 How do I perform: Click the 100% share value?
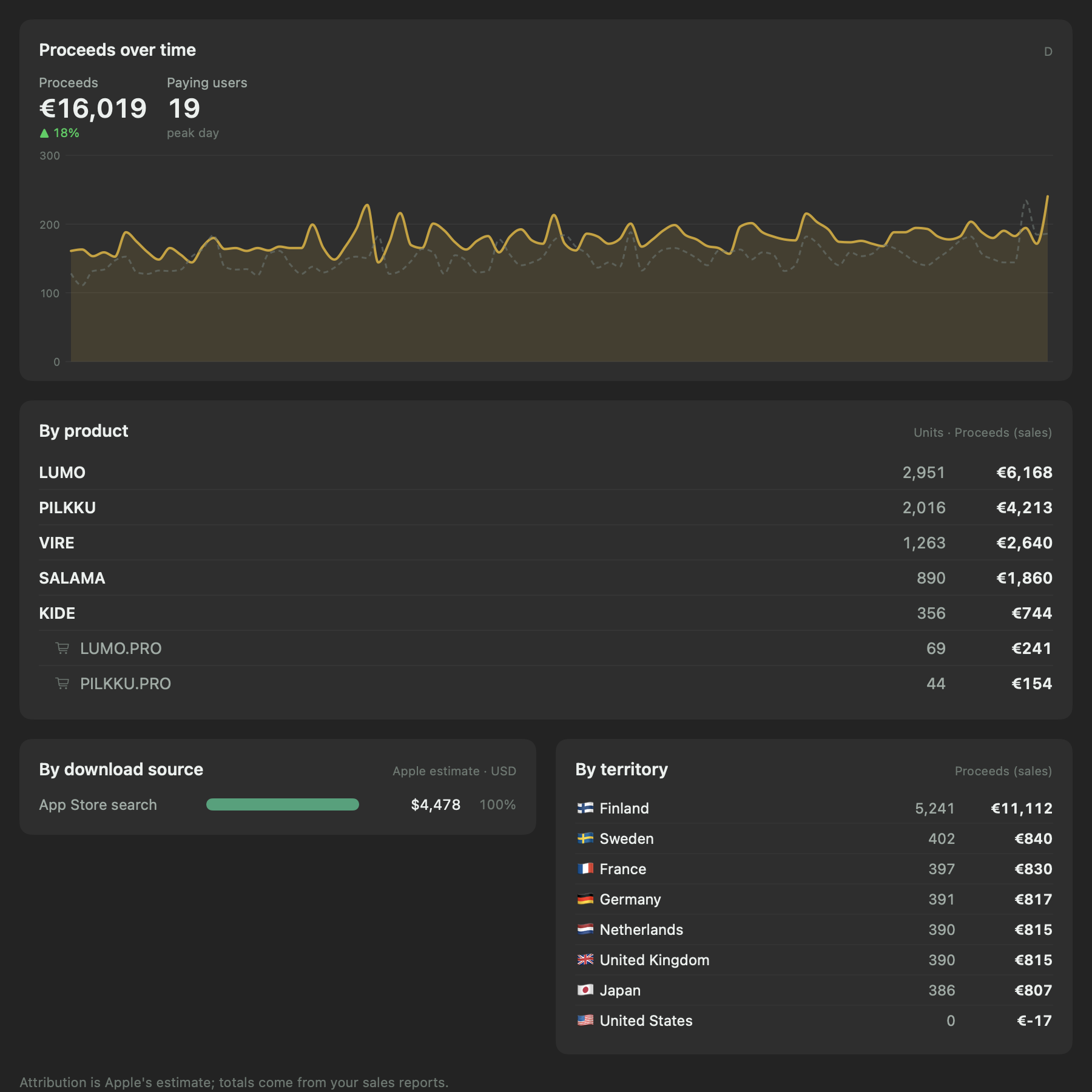point(497,804)
